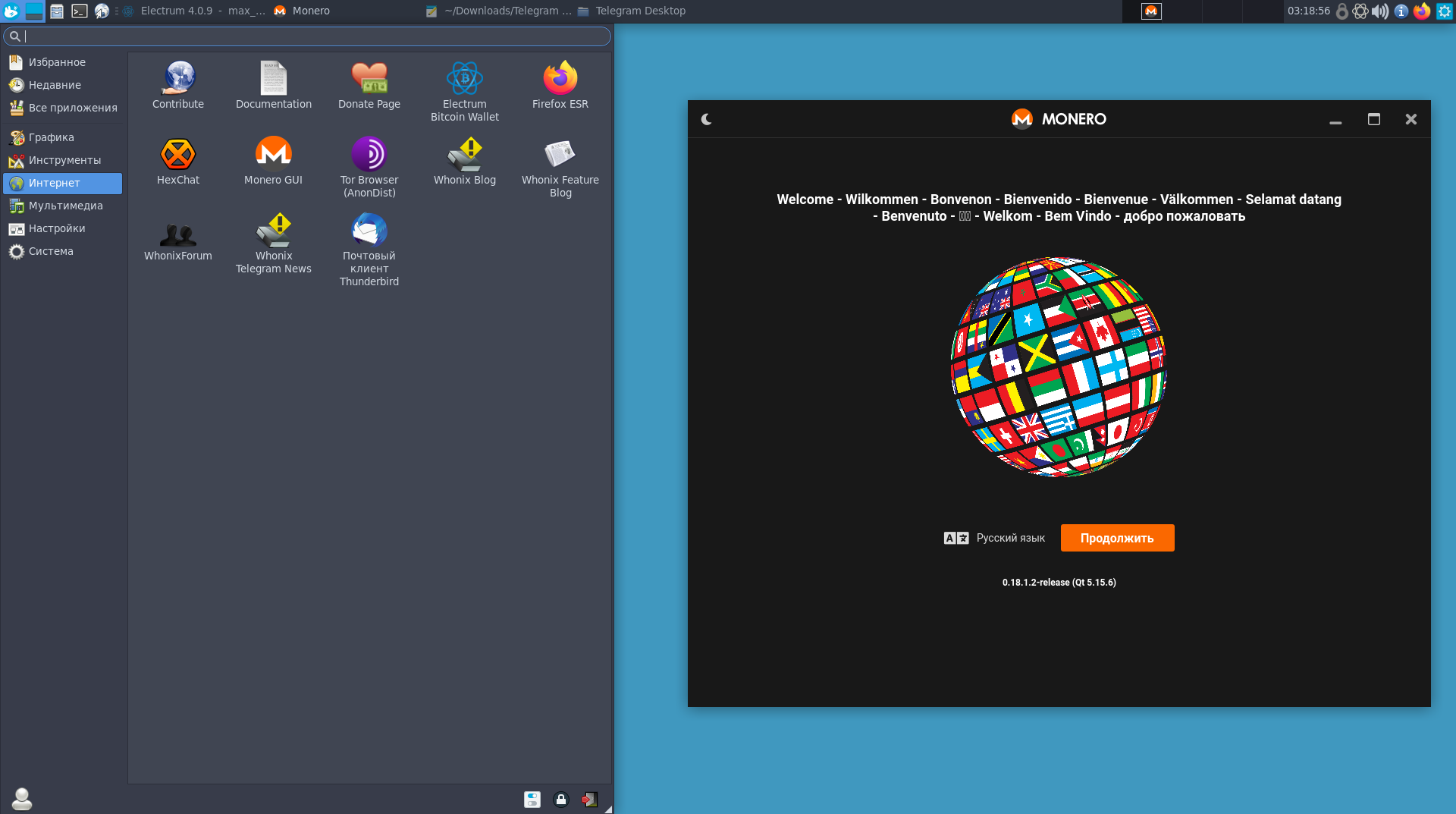Screen dimensions: 1456x814
Task: Focus the application menu search field
Action: 307,36
